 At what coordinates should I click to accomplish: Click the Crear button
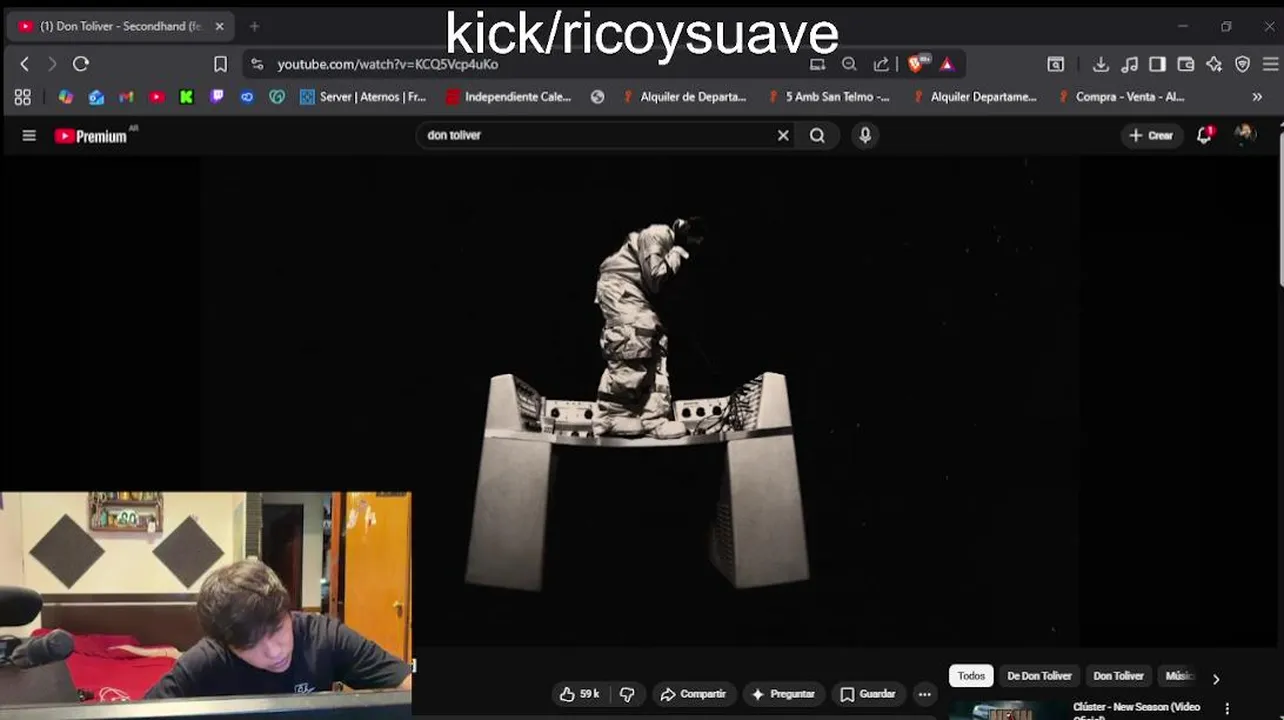pyautogui.click(x=1151, y=135)
